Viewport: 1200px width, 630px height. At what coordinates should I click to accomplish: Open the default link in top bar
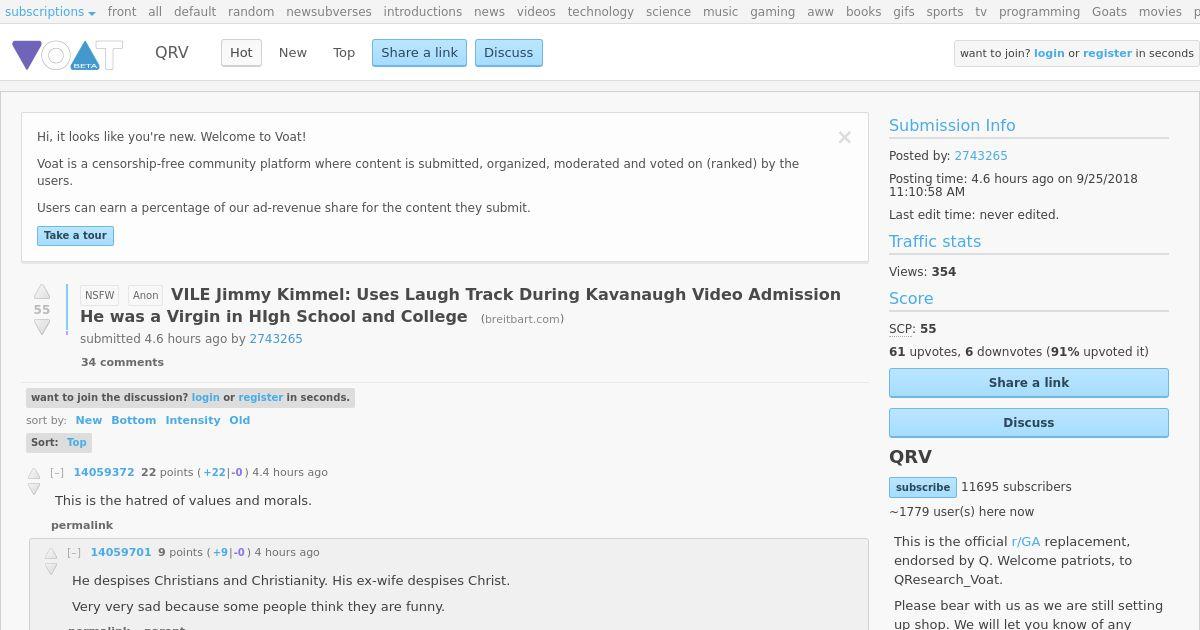(195, 12)
